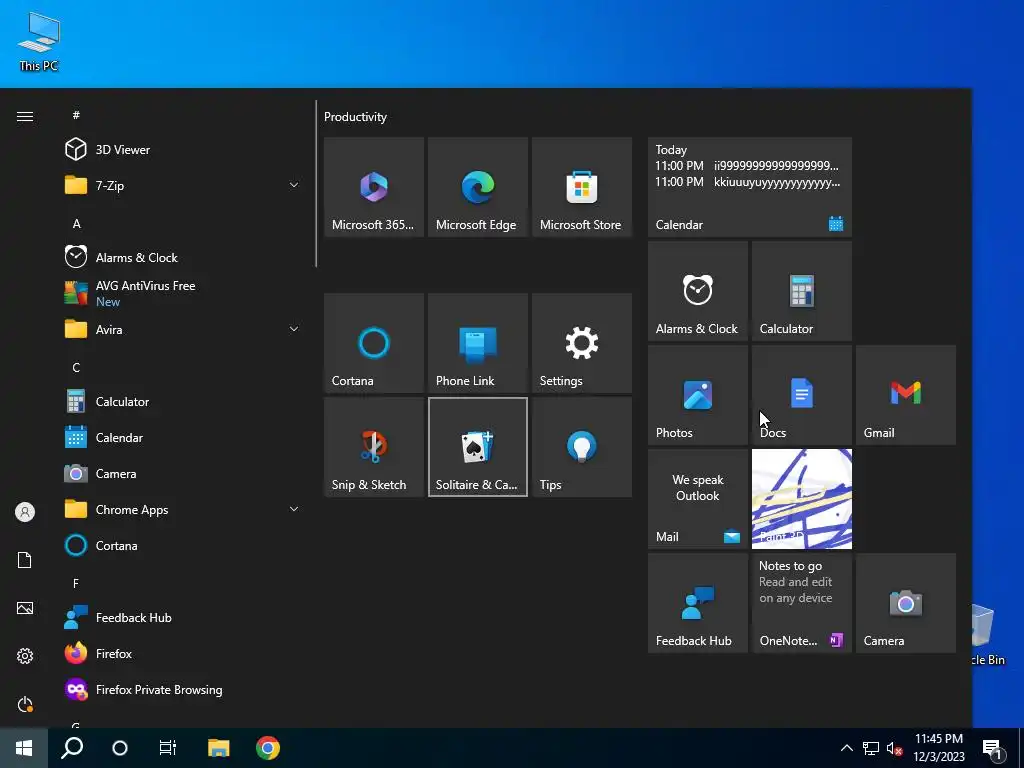Click the muted volume icon in tray
1024x768 pixels.
(894, 748)
